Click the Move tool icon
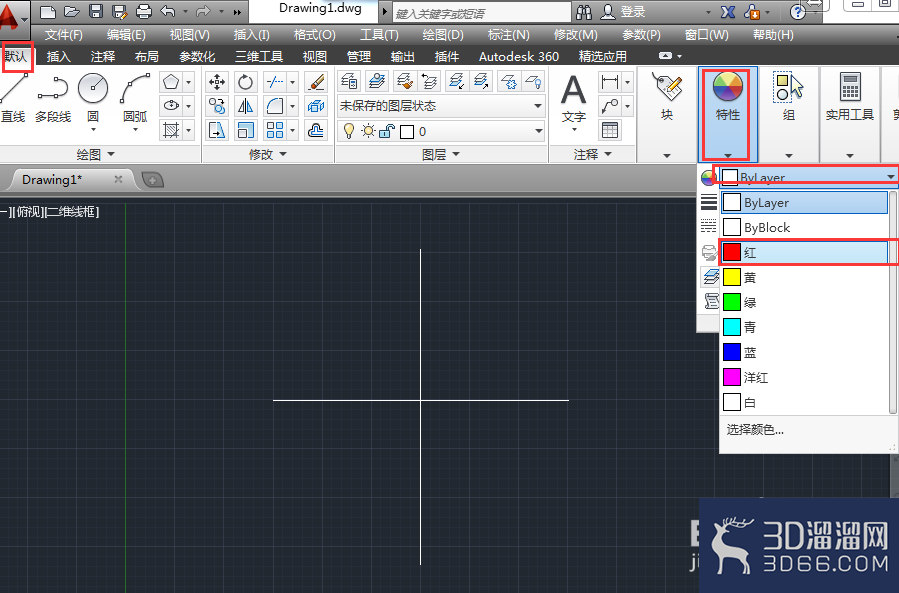This screenshot has width=899, height=593. 217,82
